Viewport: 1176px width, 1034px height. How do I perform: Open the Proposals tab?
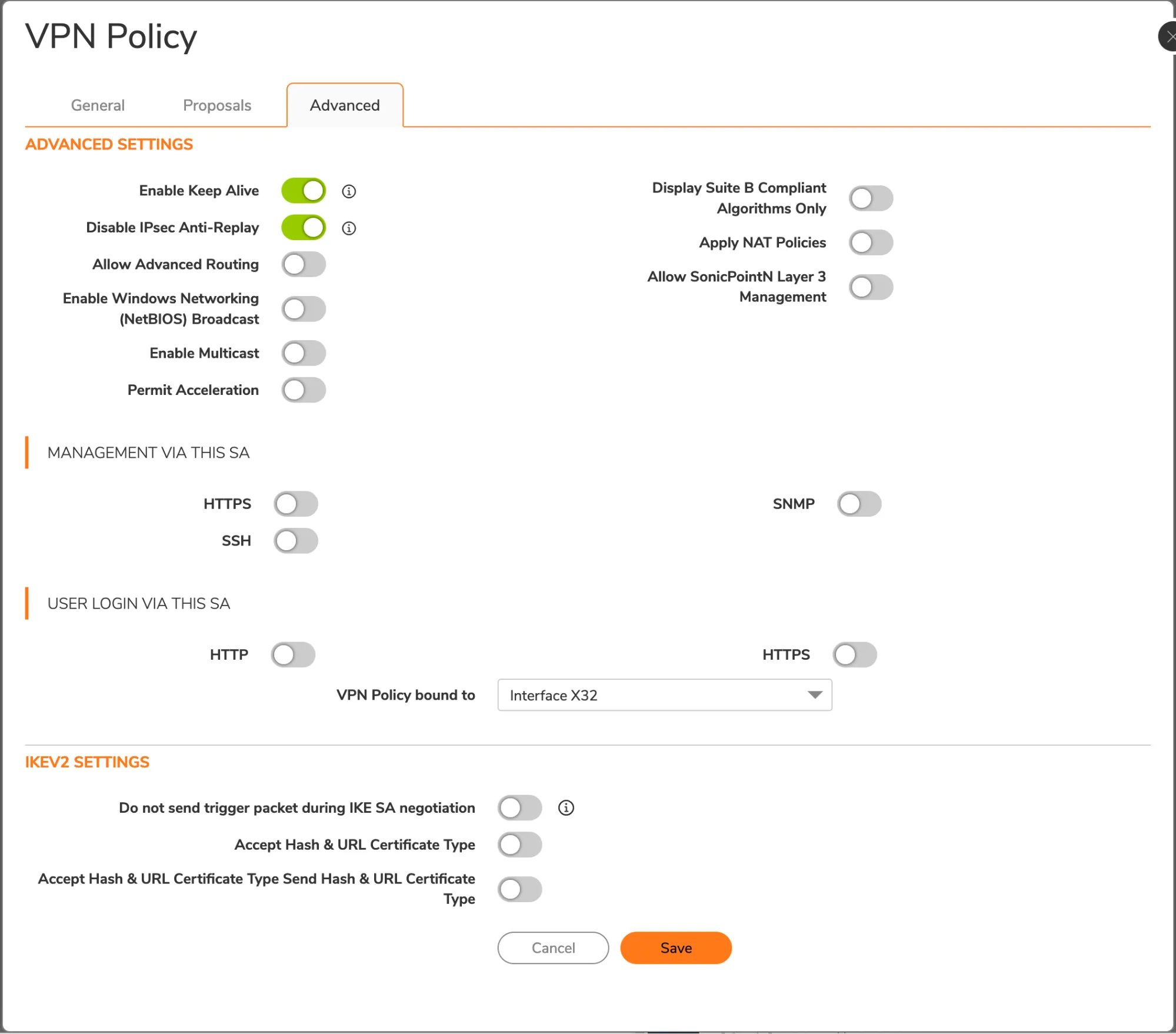click(217, 105)
